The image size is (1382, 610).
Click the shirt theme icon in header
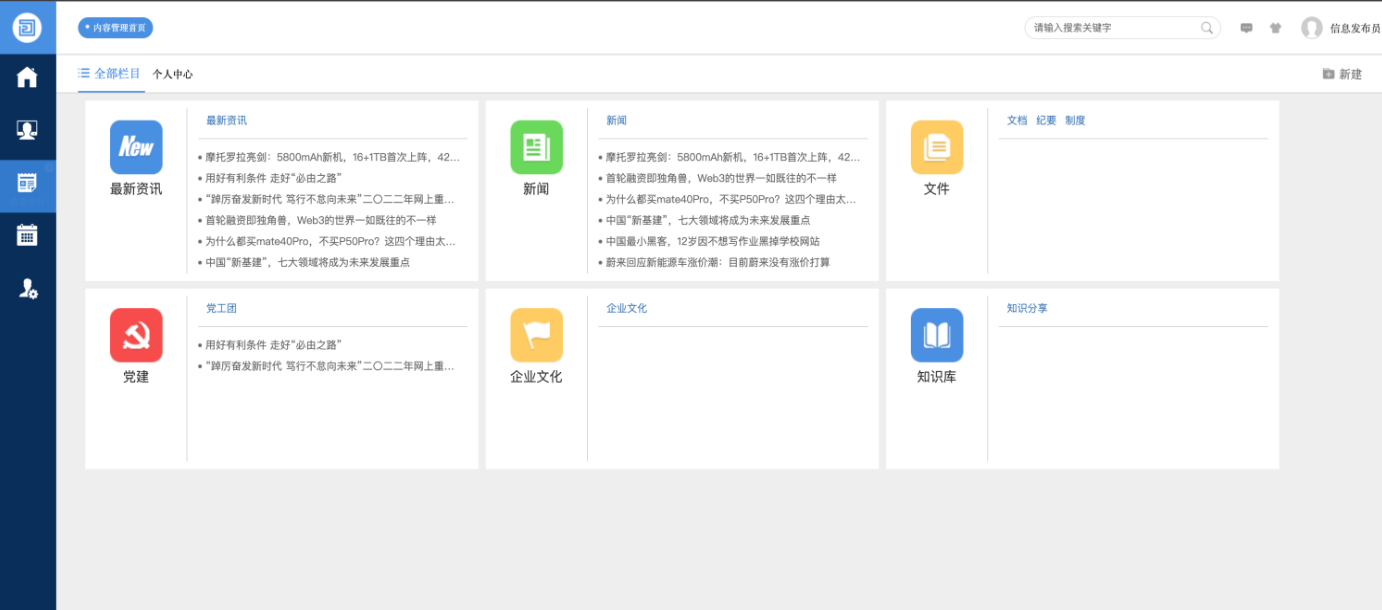(1275, 28)
